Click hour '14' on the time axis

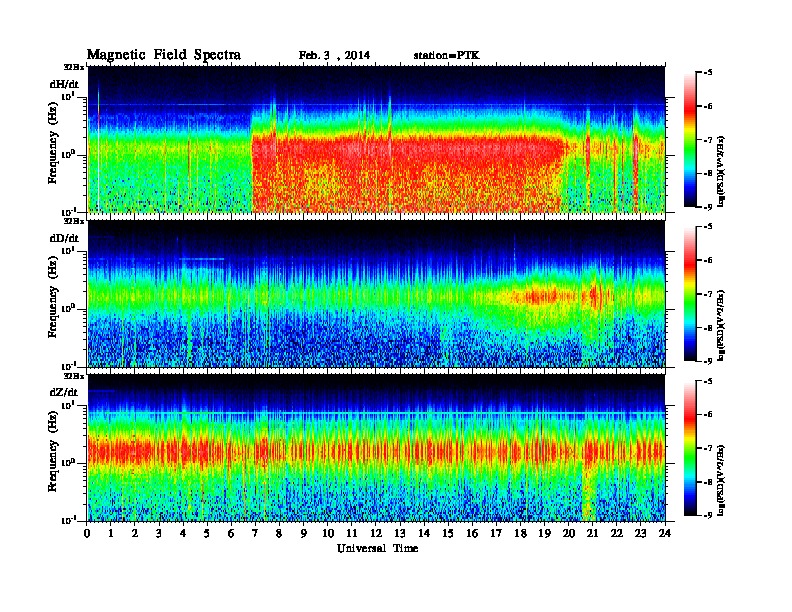[x=424, y=533]
